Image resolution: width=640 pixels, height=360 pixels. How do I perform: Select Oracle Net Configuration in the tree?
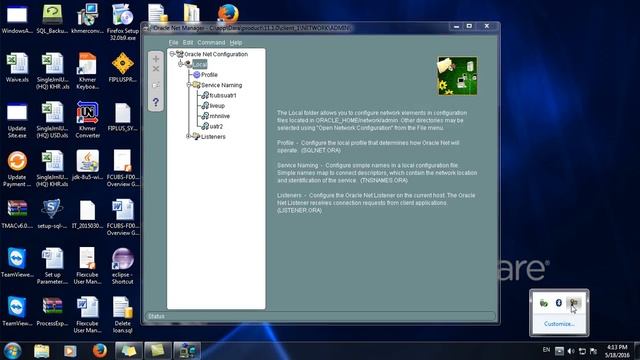216,54
